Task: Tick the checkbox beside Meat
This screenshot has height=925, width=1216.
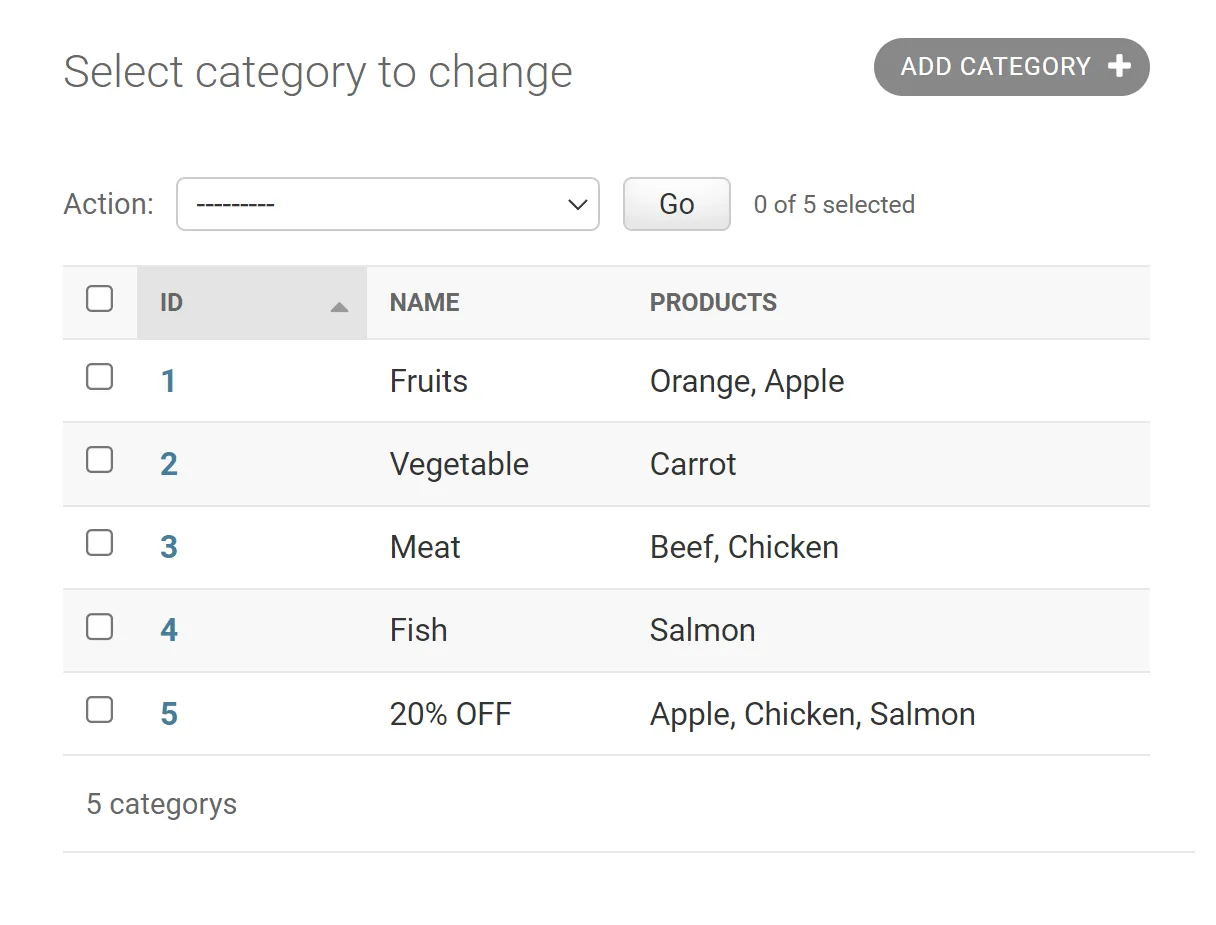Action: (x=100, y=543)
